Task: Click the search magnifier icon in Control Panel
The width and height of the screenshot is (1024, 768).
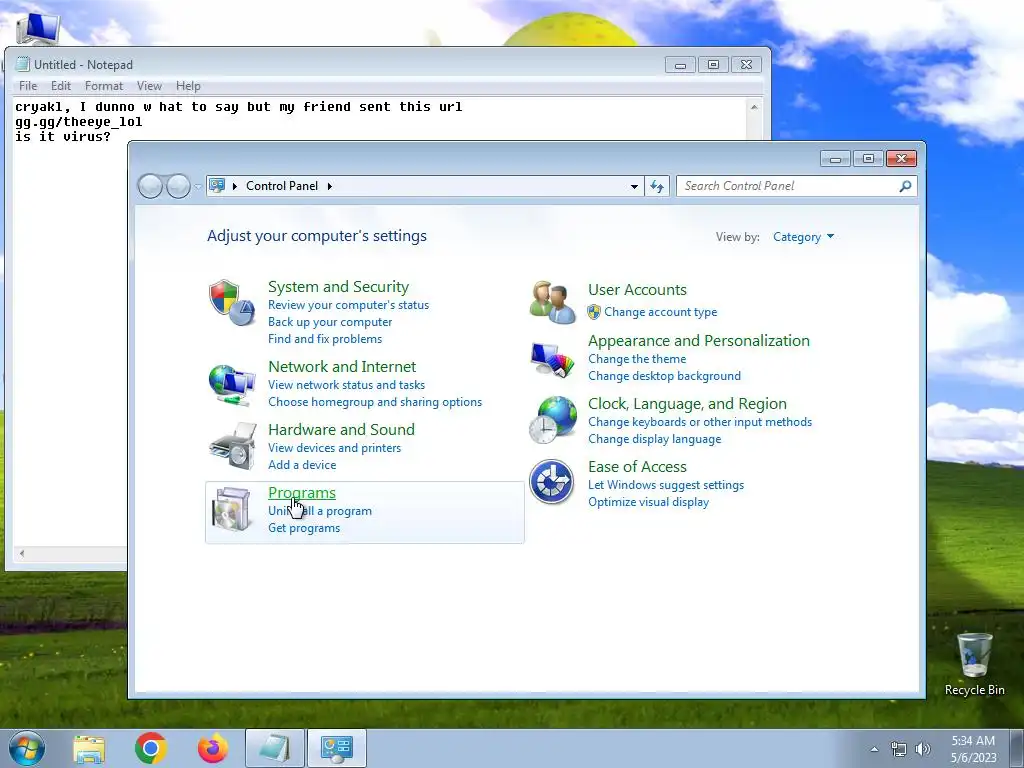Action: 905,186
